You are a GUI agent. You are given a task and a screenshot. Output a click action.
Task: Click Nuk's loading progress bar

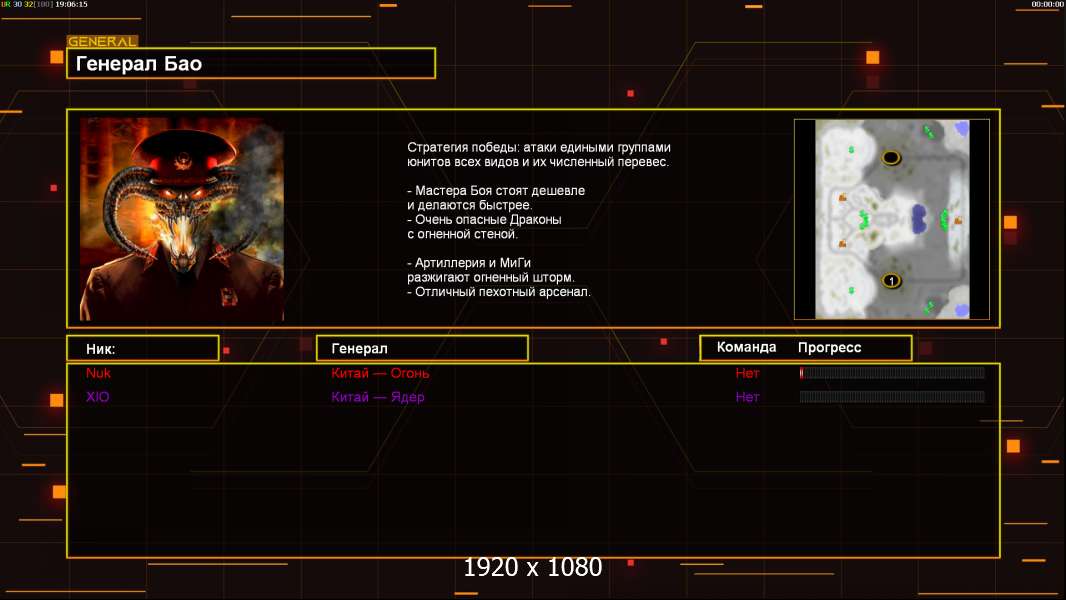892,372
